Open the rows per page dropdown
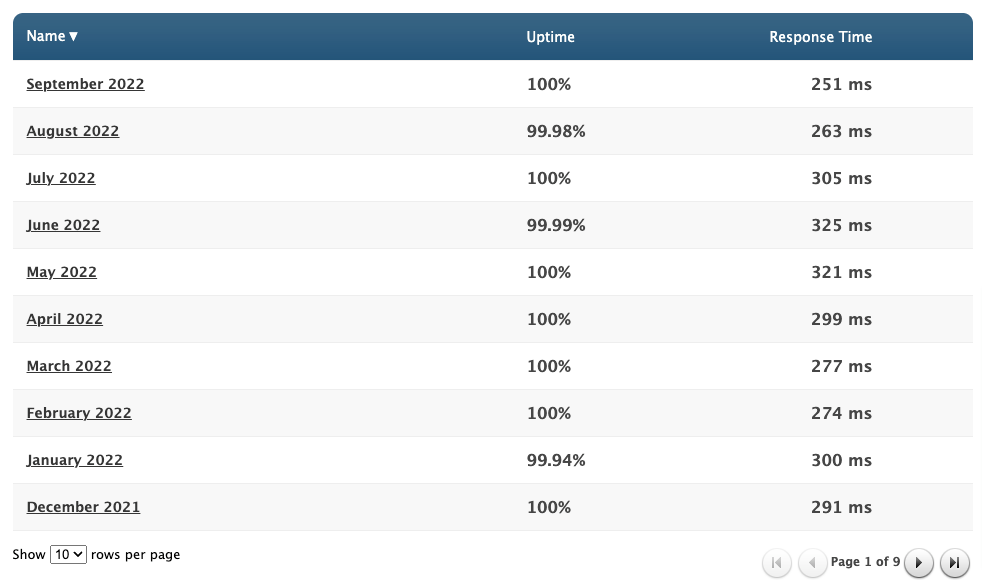Viewport: 982px width, 587px height. coord(68,554)
